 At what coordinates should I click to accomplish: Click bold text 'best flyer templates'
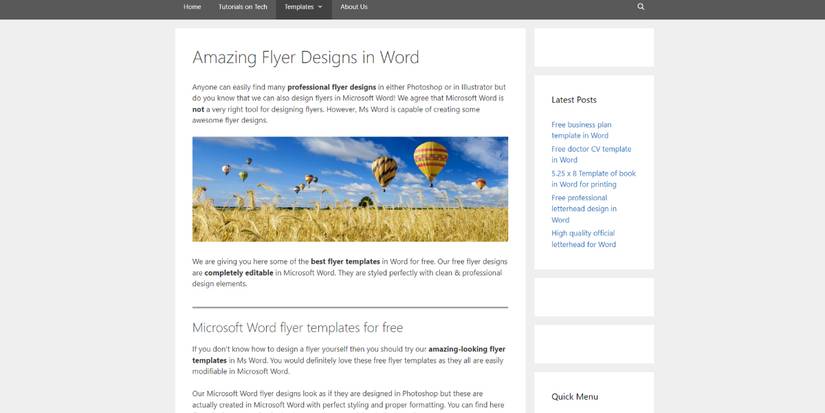(x=345, y=261)
